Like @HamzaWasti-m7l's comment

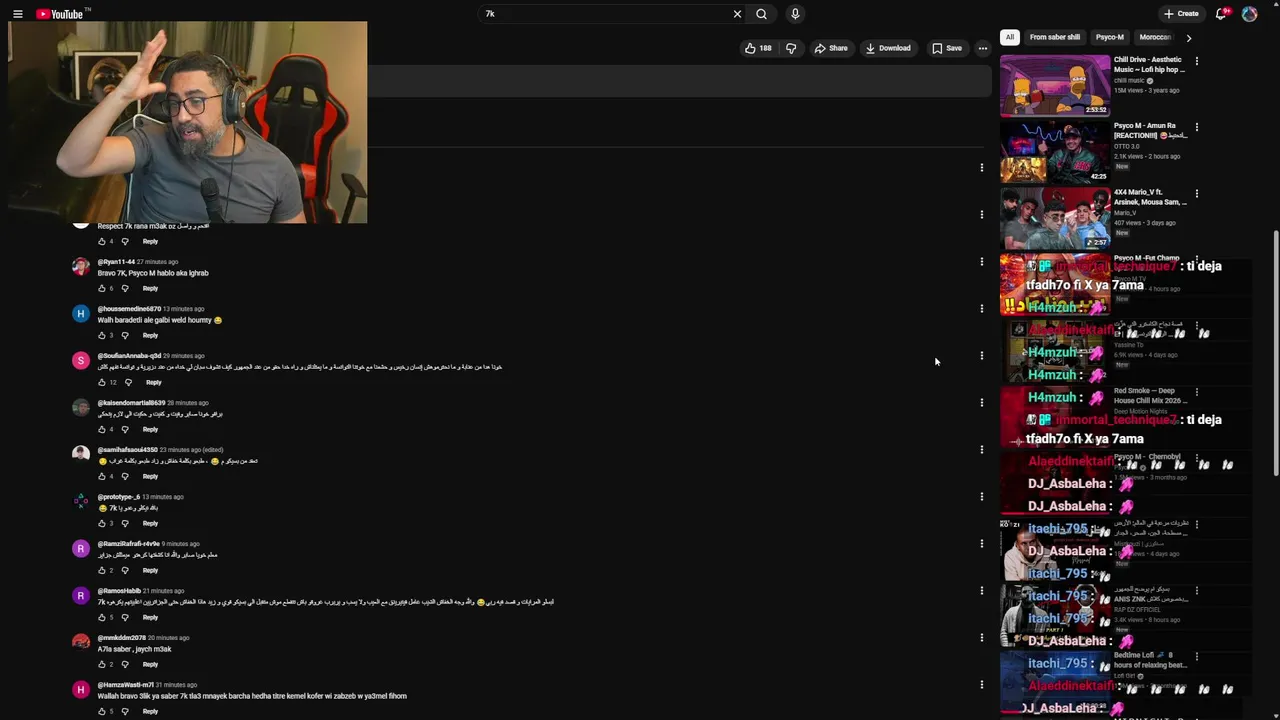[102, 711]
